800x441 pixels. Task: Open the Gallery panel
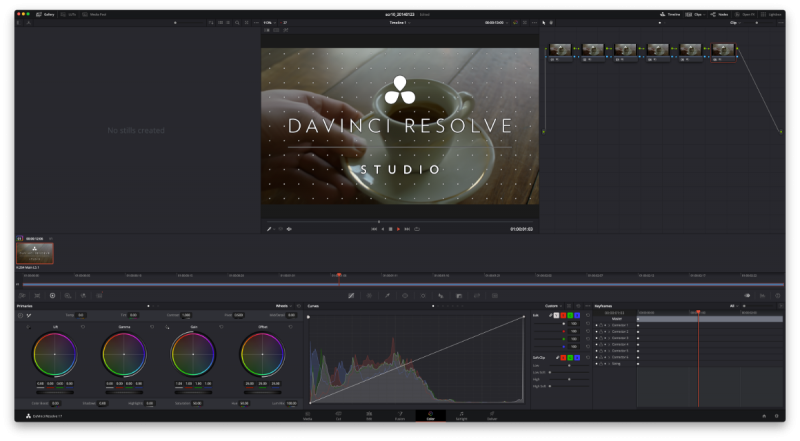click(x=43, y=15)
